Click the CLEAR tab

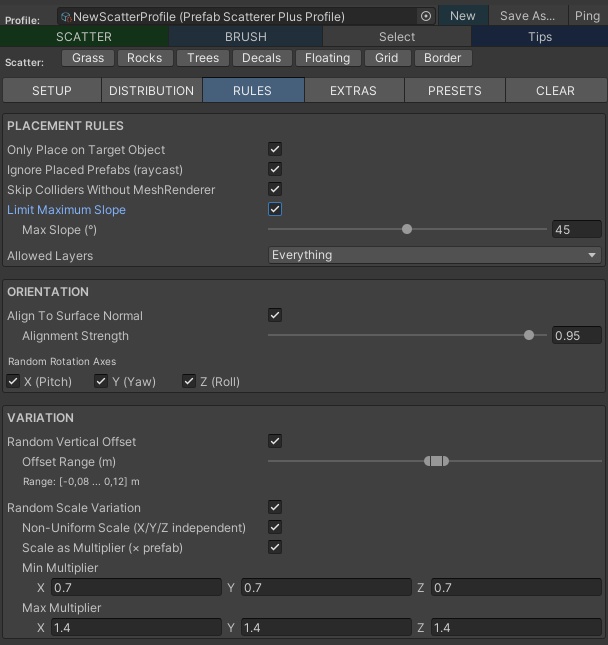[555, 90]
